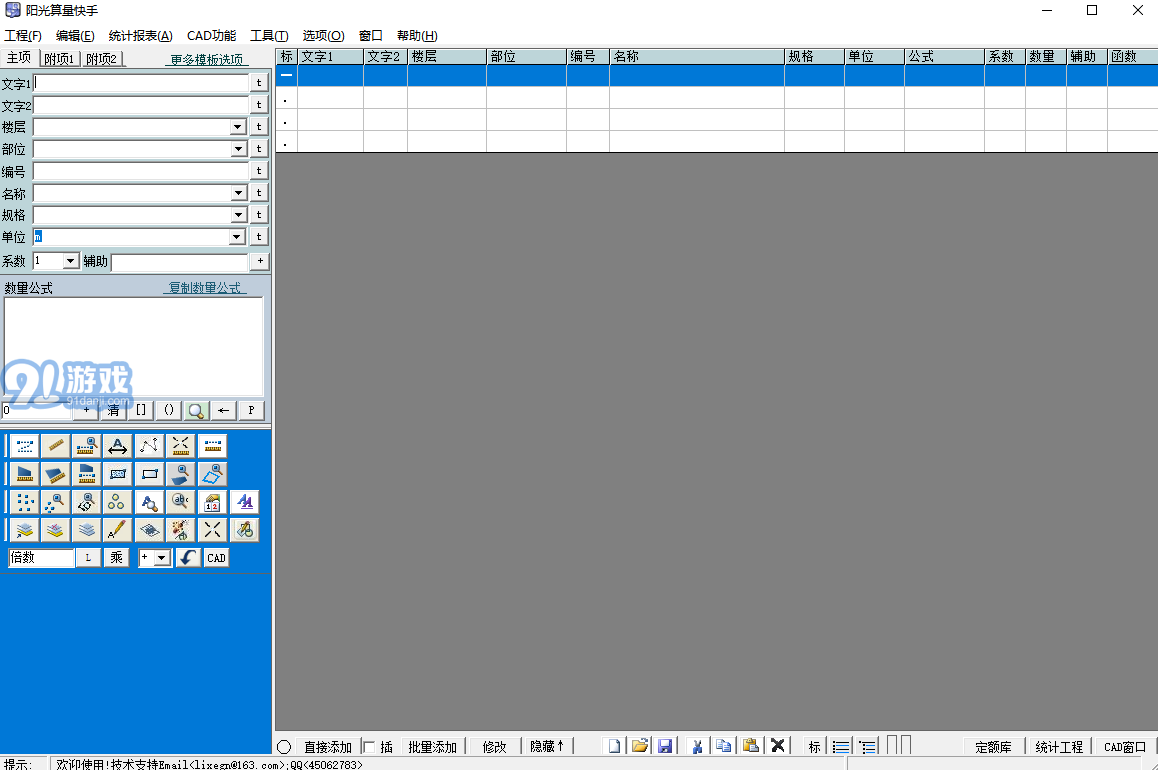Click inside the 倍数 input field

click(x=40, y=557)
